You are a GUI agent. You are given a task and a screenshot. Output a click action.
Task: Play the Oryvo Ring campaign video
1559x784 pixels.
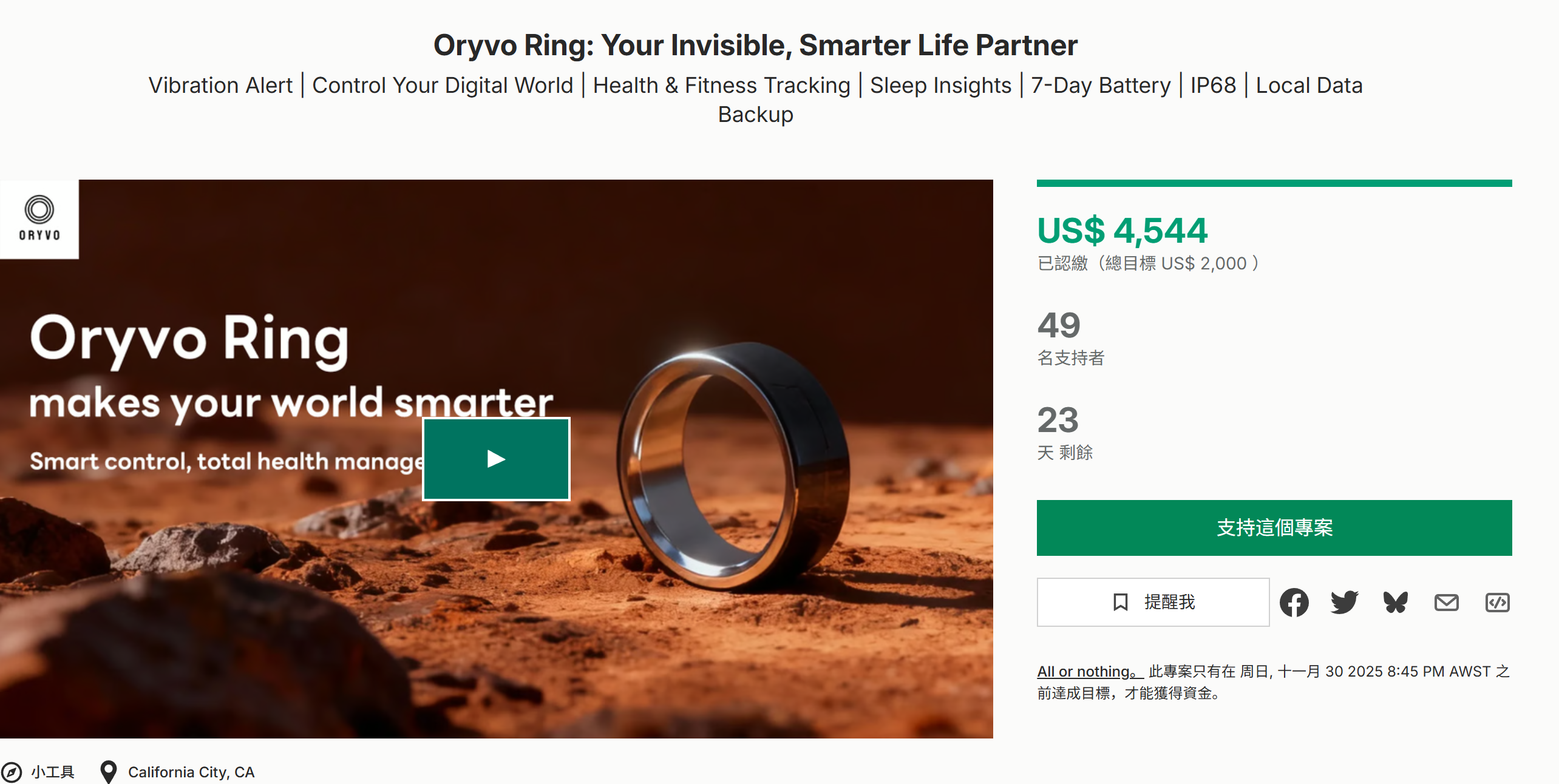pos(496,459)
